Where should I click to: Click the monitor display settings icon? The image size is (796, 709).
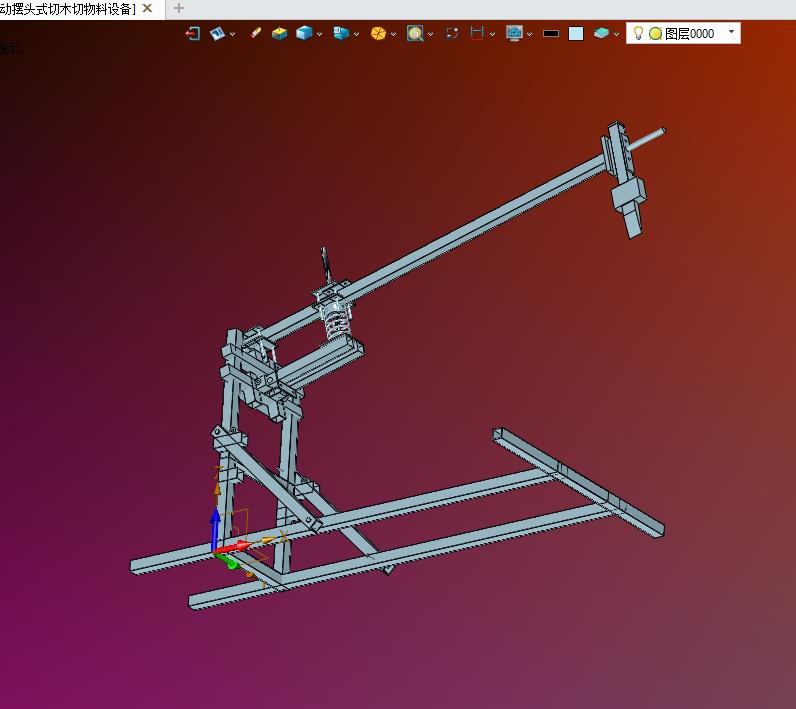pos(514,33)
